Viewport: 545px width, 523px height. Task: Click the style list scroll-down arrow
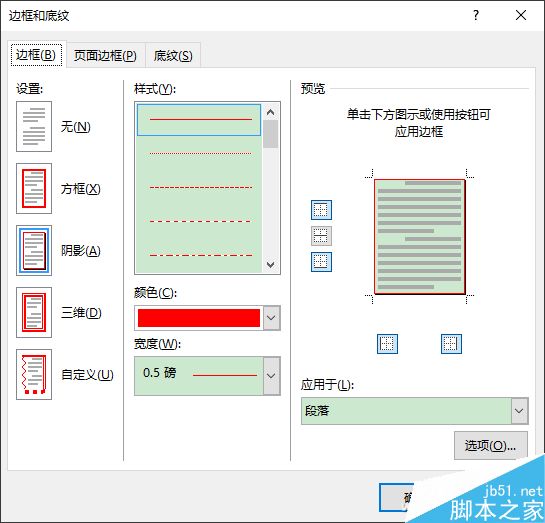pos(270,264)
